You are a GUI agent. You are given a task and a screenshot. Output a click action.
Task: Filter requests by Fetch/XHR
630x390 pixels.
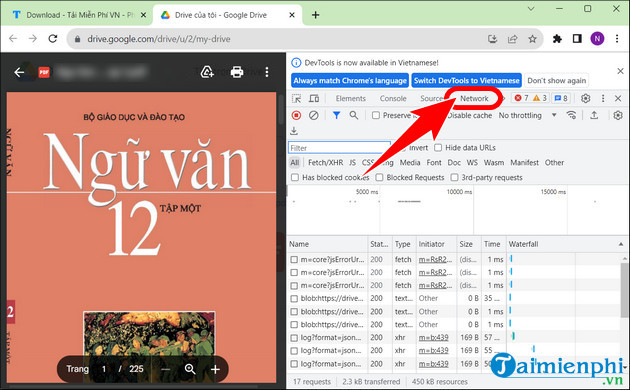click(325, 163)
